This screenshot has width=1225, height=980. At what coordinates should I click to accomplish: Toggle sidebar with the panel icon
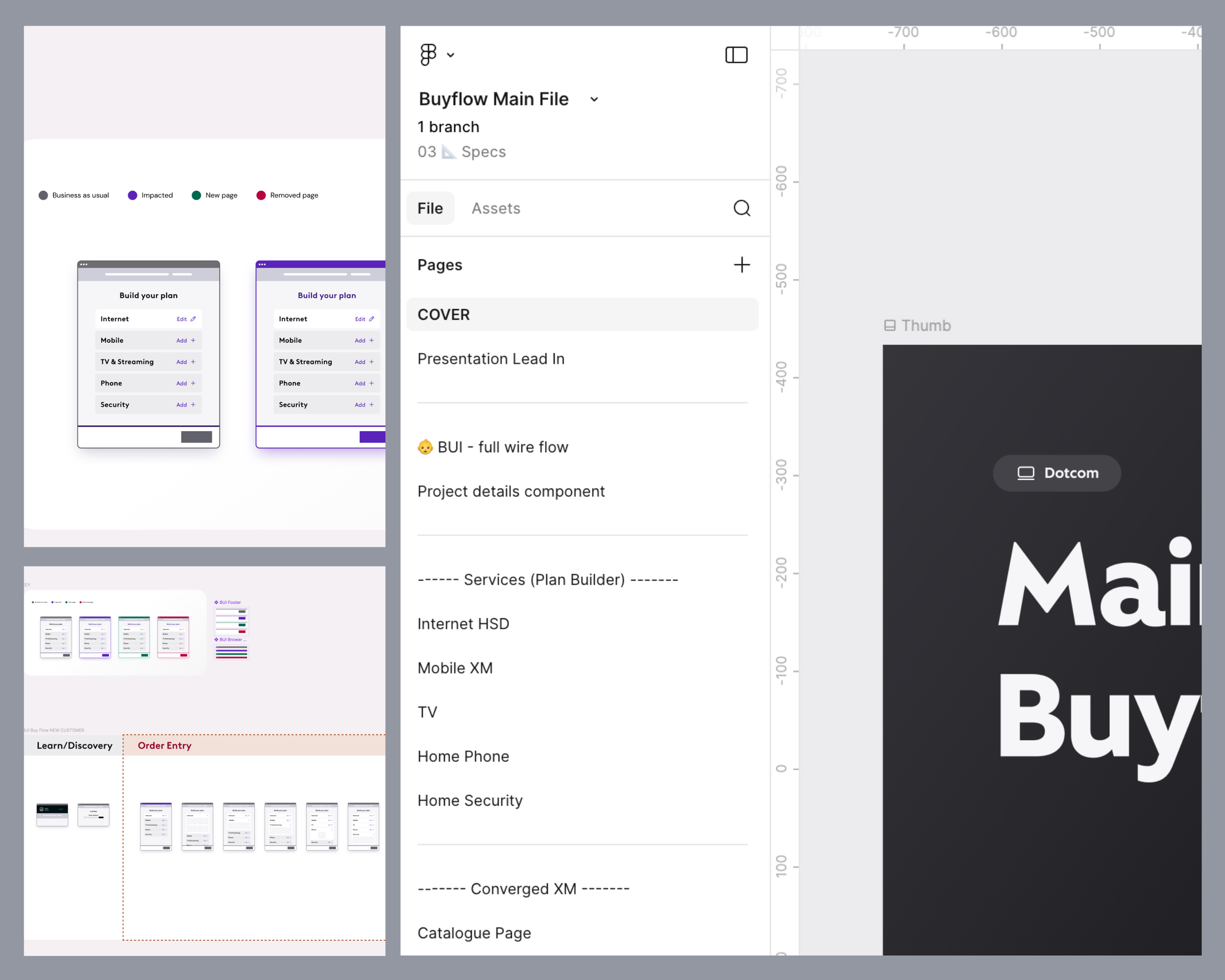click(736, 54)
